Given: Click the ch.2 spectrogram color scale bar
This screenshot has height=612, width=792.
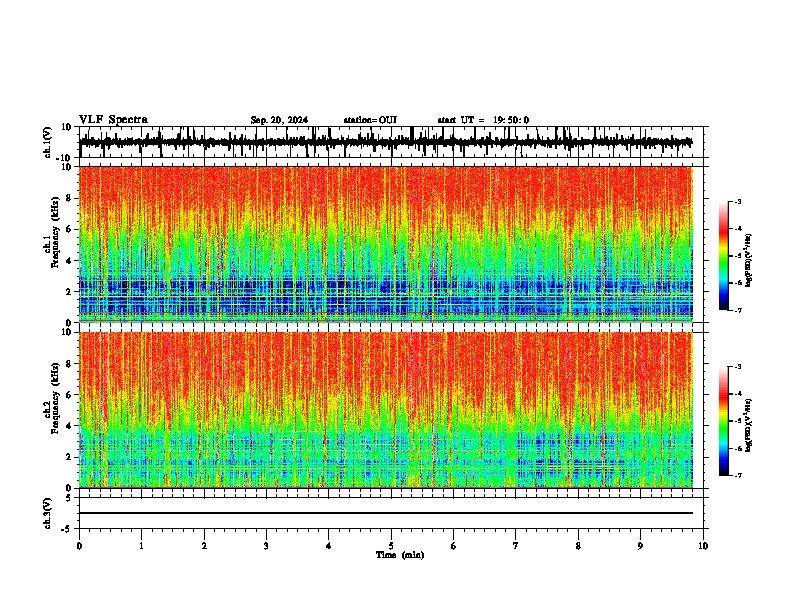Looking at the screenshot, I should click(723, 421).
